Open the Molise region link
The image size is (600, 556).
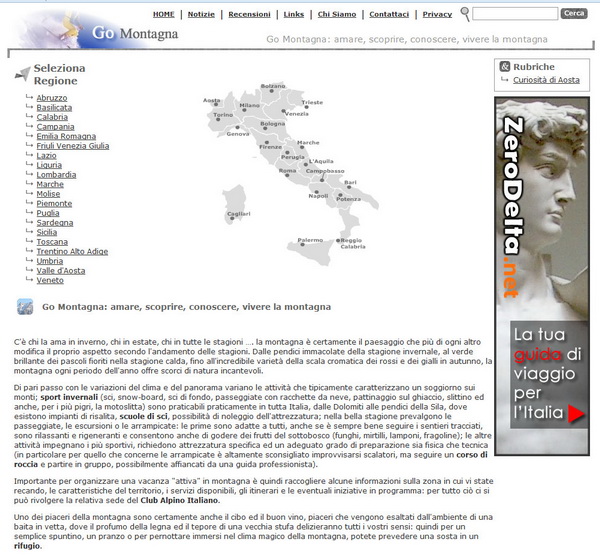[x=48, y=194]
